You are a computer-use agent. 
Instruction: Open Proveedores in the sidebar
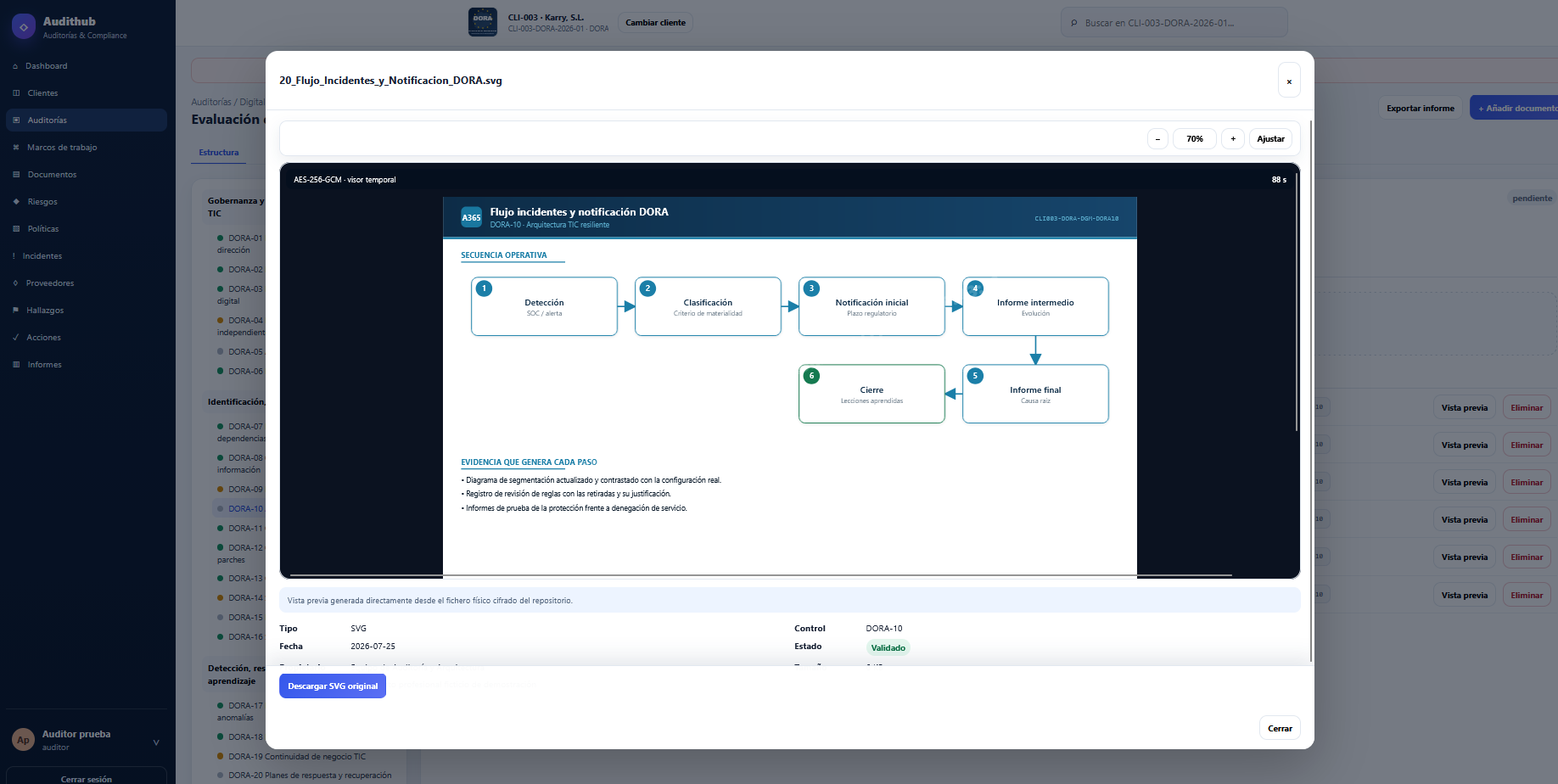click(49, 283)
